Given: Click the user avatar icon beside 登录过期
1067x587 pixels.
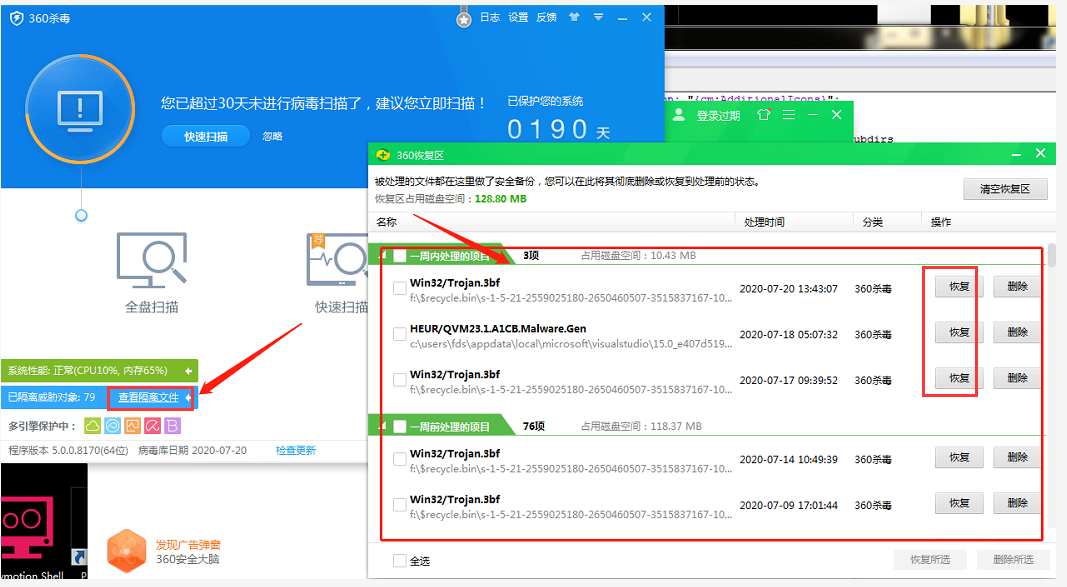Looking at the screenshot, I should click(x=678, y=116).
